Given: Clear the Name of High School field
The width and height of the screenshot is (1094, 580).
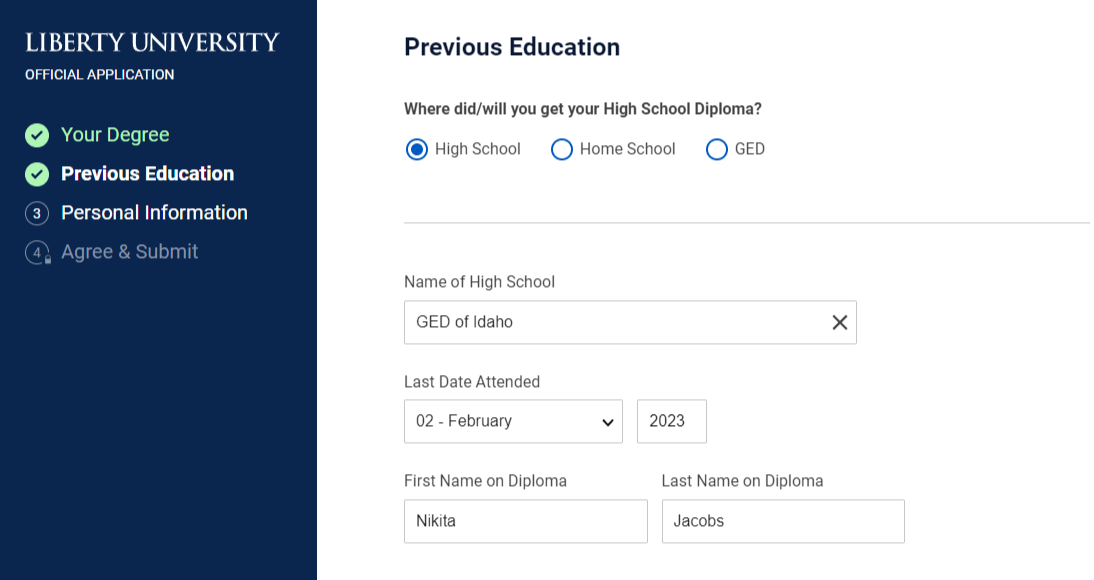Looking at the screenshot, I should 839,322.
